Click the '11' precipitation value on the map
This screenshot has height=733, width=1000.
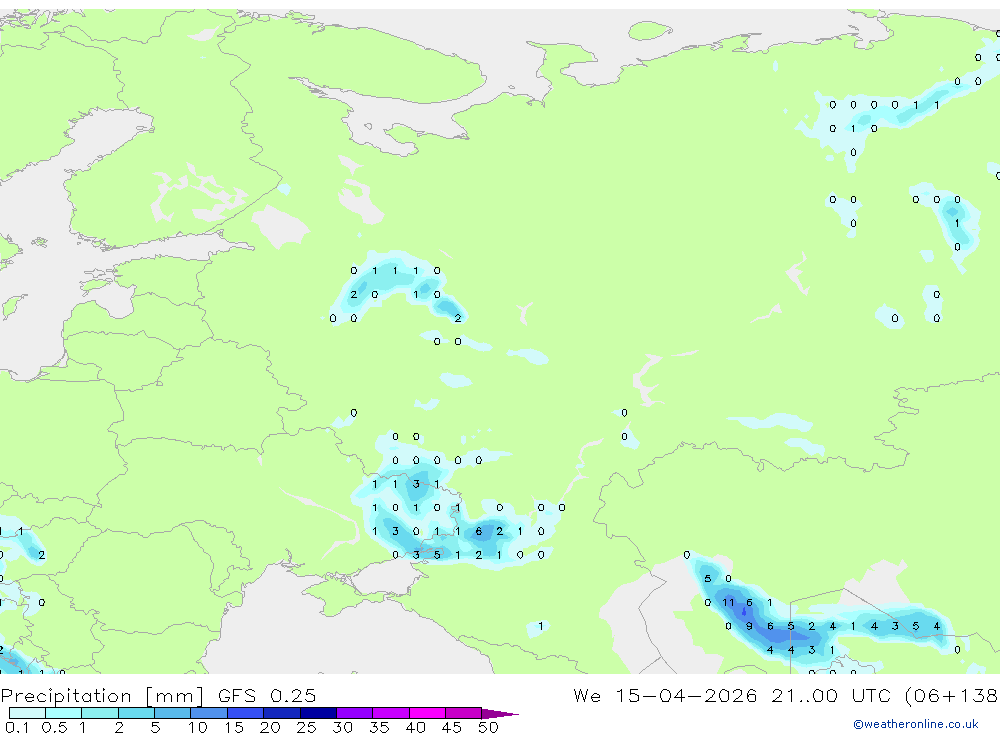pyautogui.click(x=728, y=602)
